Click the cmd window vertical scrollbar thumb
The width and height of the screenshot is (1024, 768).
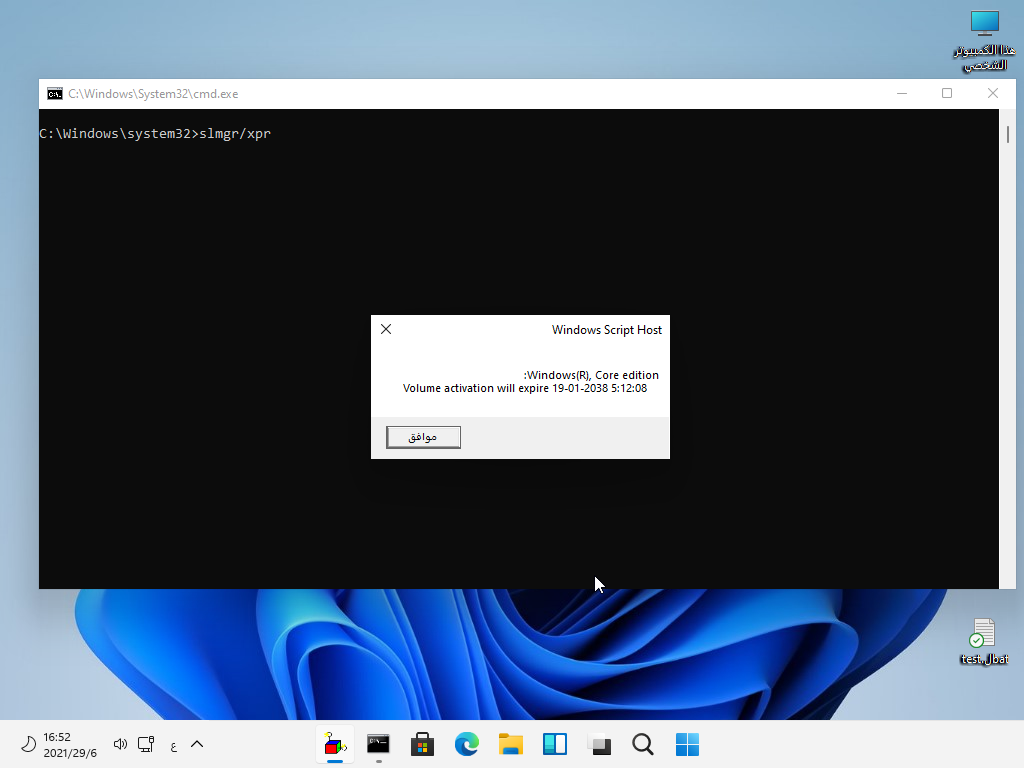click(1008, 134)
